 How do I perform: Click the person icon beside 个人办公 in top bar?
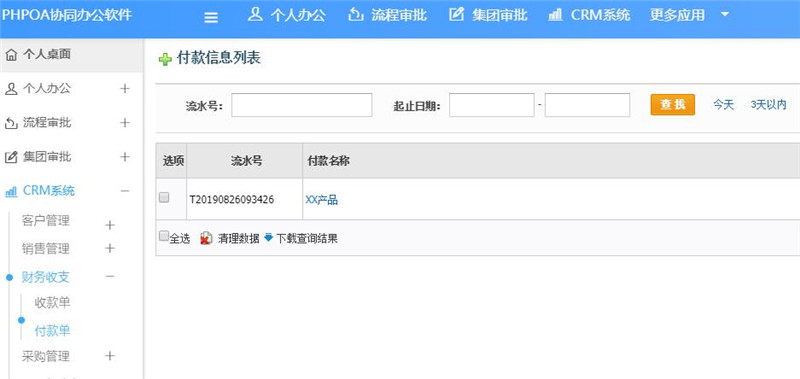[x=255, y=15]
